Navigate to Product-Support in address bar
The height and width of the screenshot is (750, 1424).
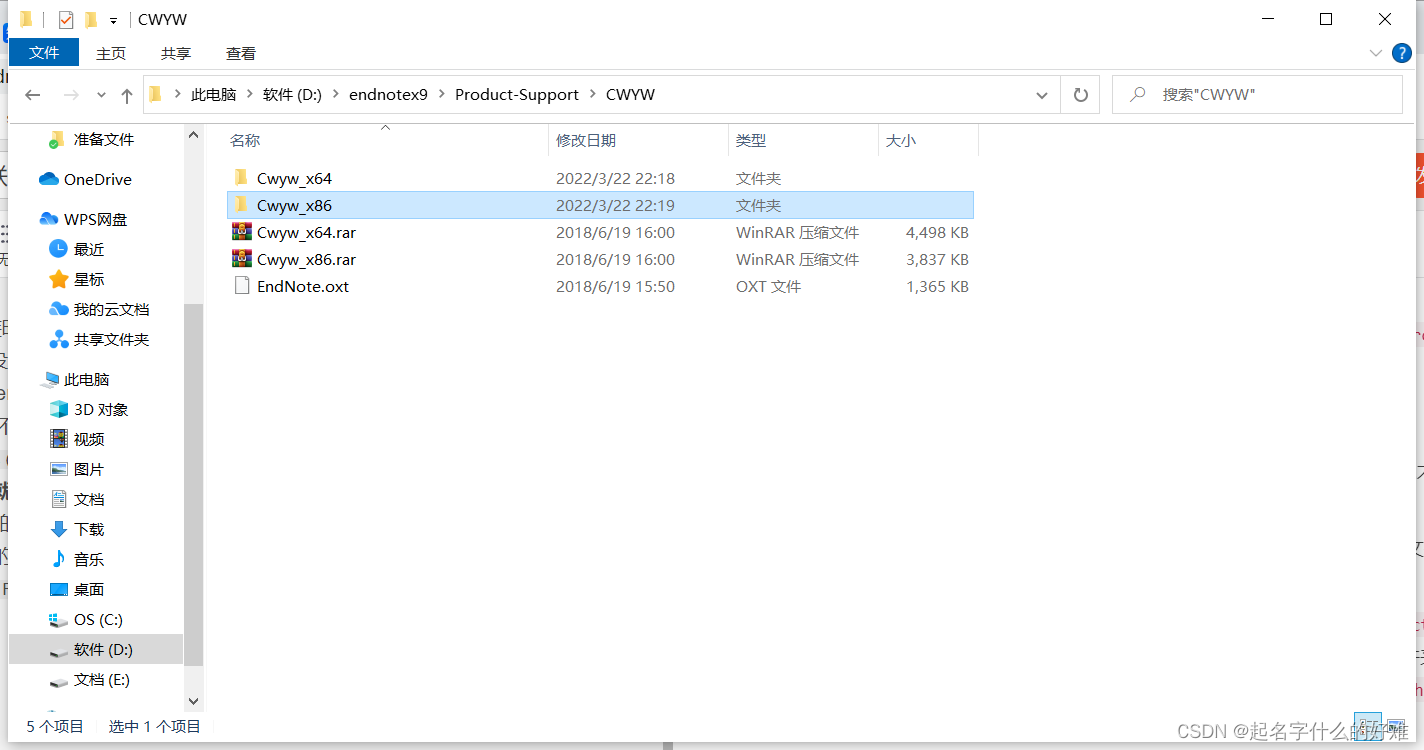517,95
